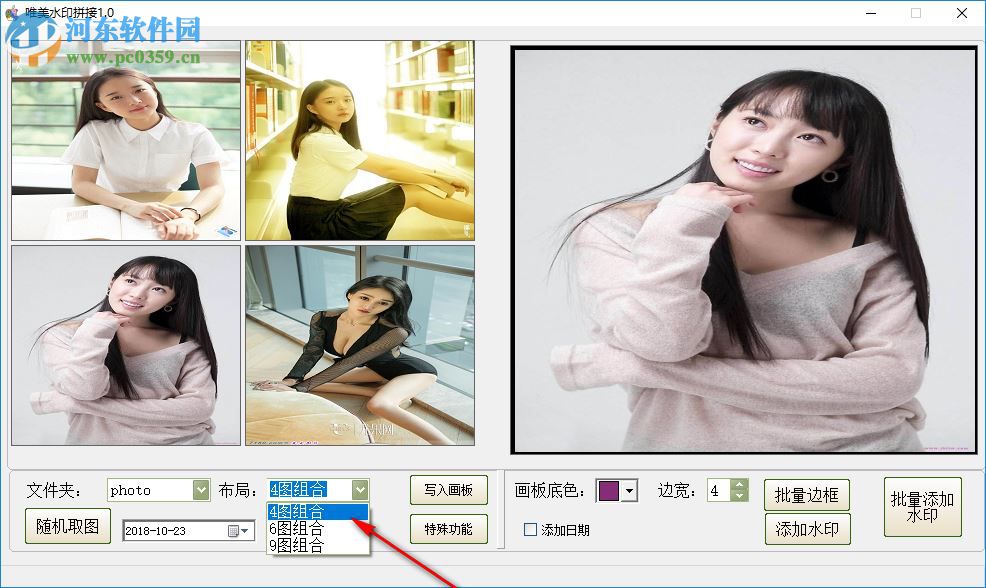This screenshot has height=588, width=986.
Task: Select the 6图组合 layout option
Action: (x=300, y=529)
